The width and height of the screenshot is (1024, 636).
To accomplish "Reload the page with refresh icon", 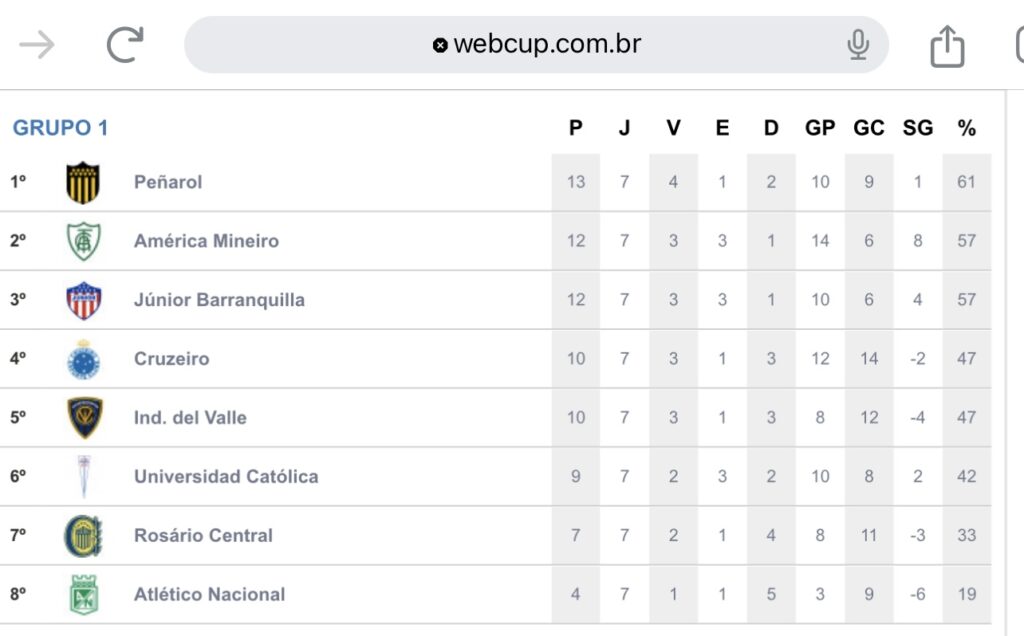I will [x=125, y=44].
